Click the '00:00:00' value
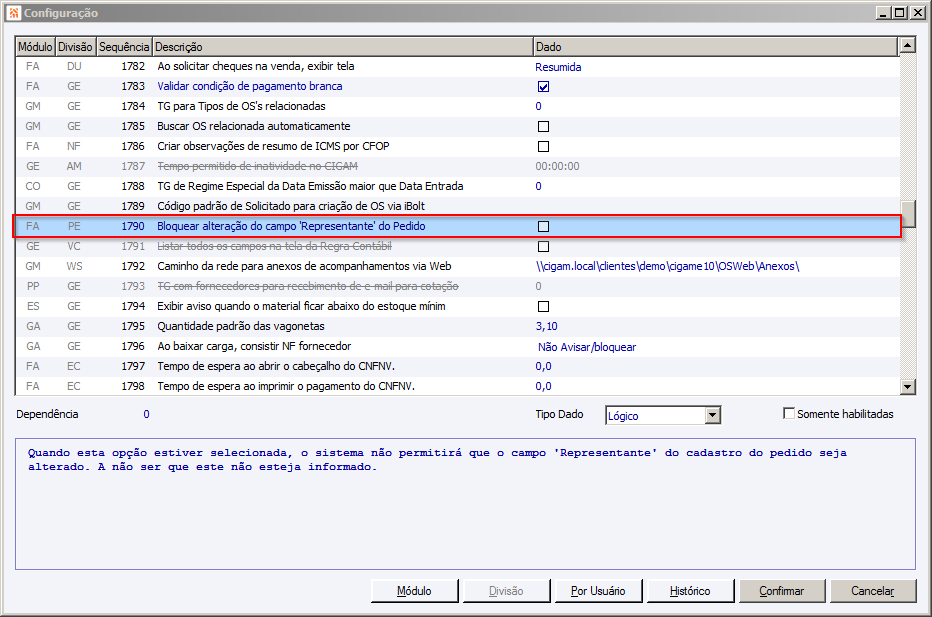932x617 pixels. click(557, 166)
